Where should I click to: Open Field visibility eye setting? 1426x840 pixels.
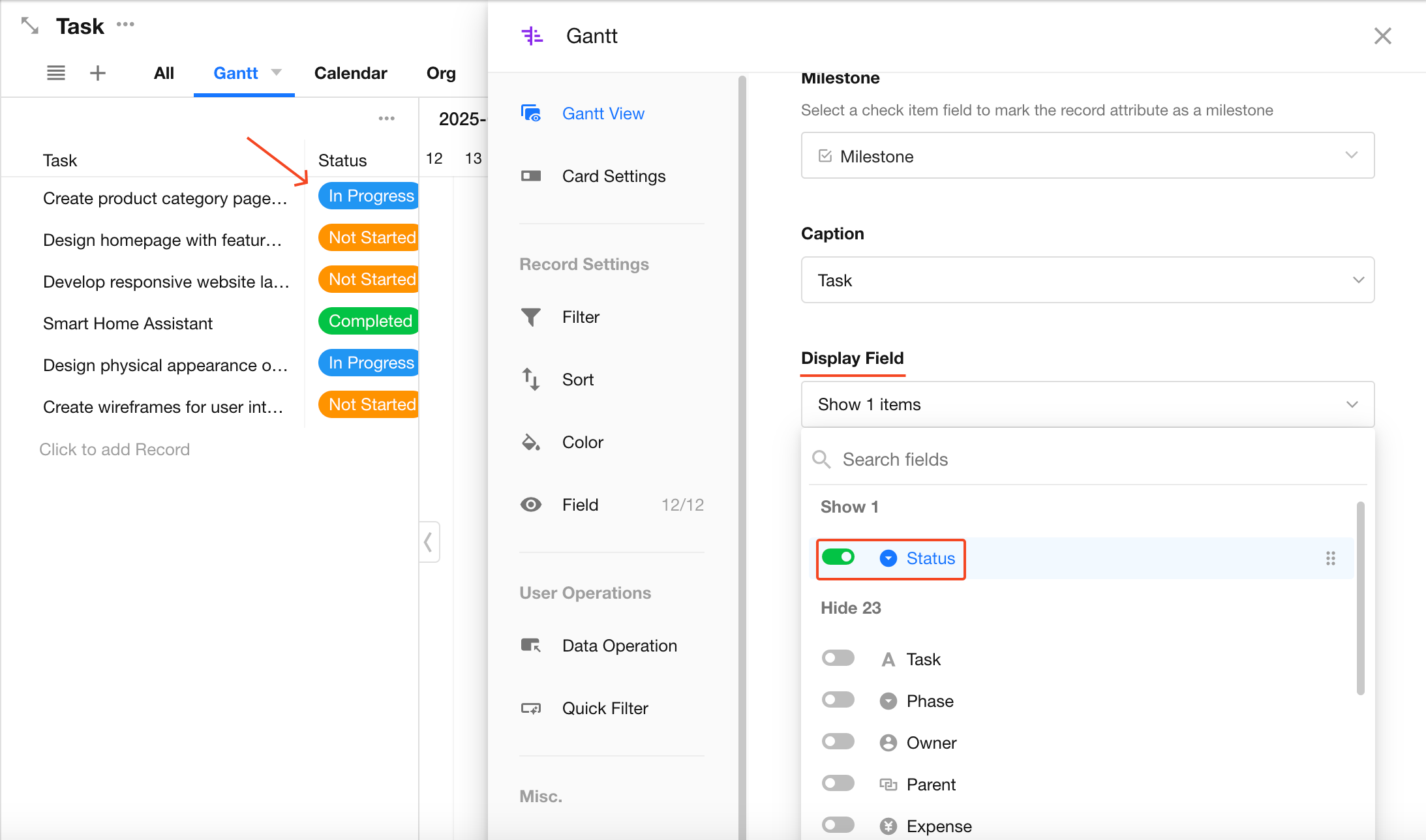pyautogui.click(x=580, y=505)
